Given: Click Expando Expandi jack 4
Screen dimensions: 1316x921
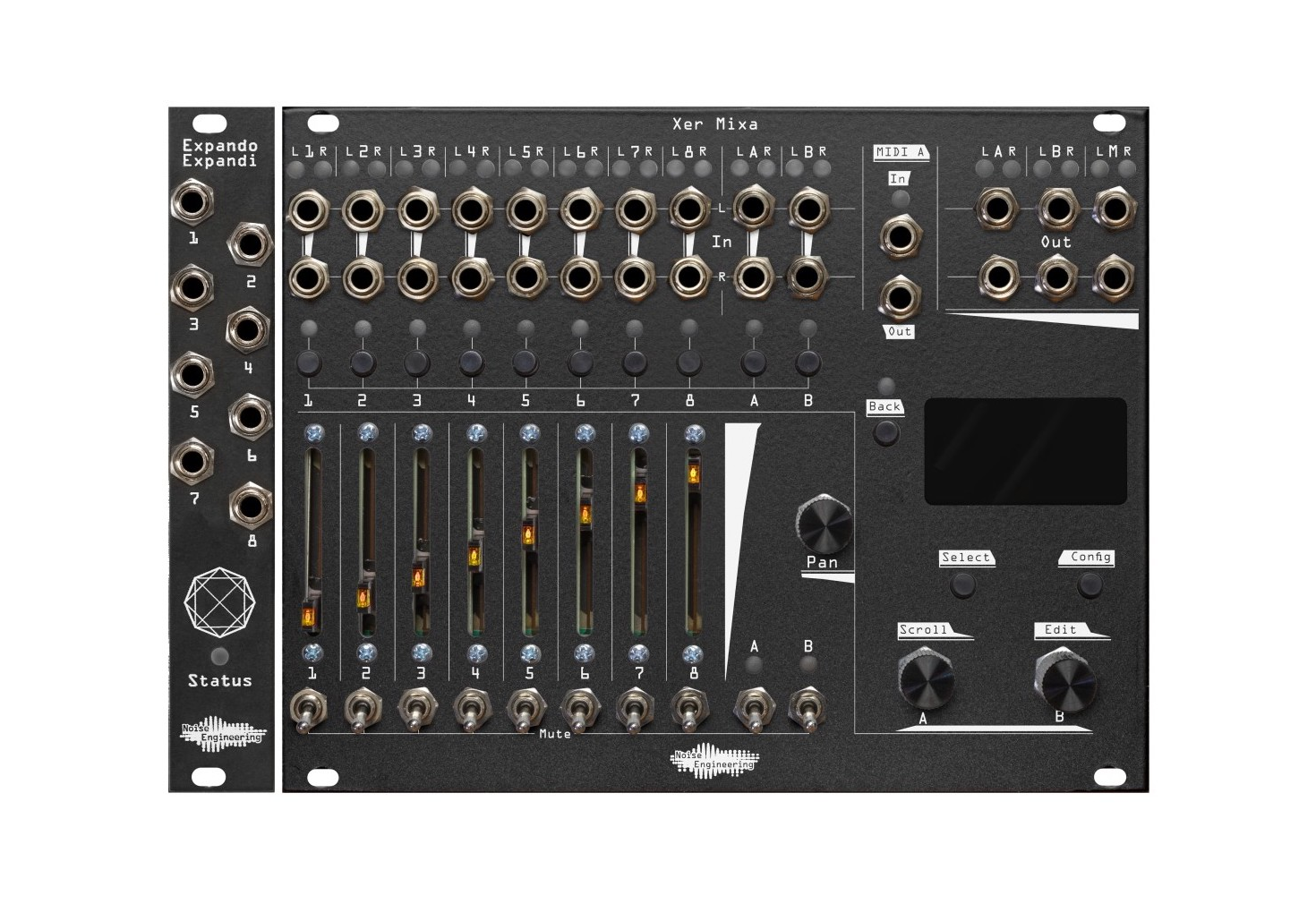Looking at the screenshot, I should [250, 330].
